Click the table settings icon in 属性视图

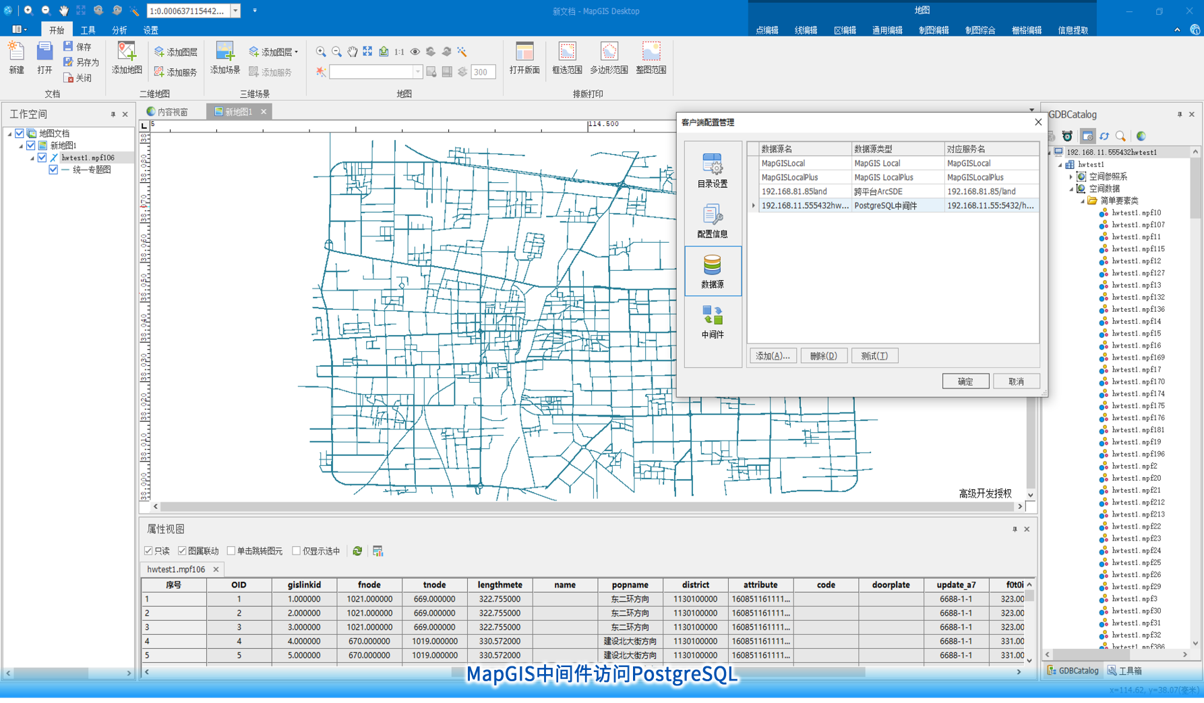pyautogui.click(x=378, y=551)
